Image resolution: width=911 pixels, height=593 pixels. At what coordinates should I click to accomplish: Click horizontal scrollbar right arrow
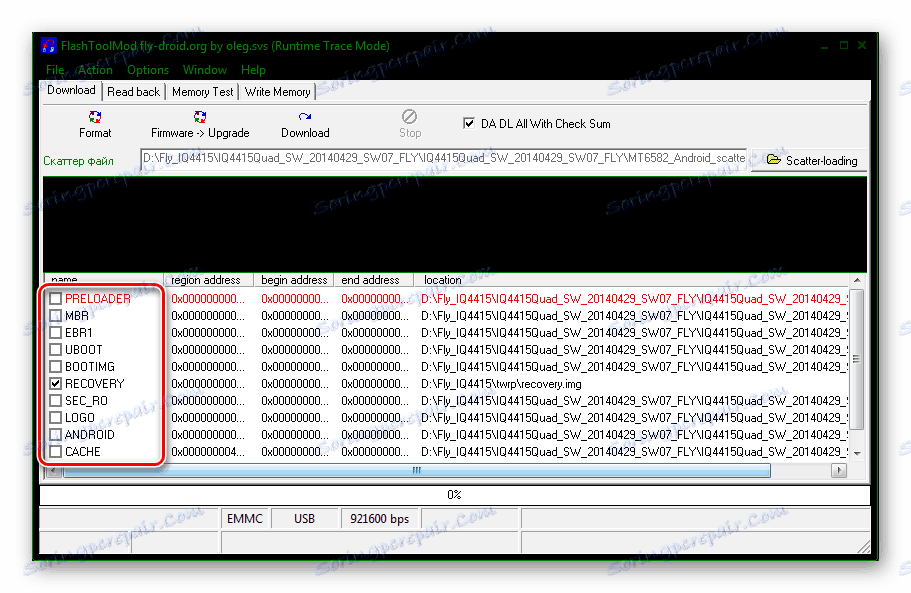tap(838, 470)
